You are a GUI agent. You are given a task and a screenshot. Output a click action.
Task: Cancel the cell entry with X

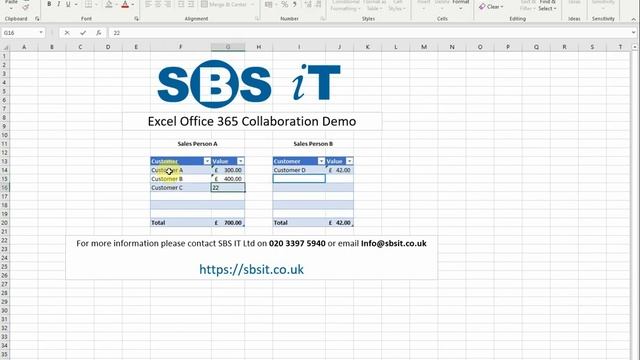(67, 33)
